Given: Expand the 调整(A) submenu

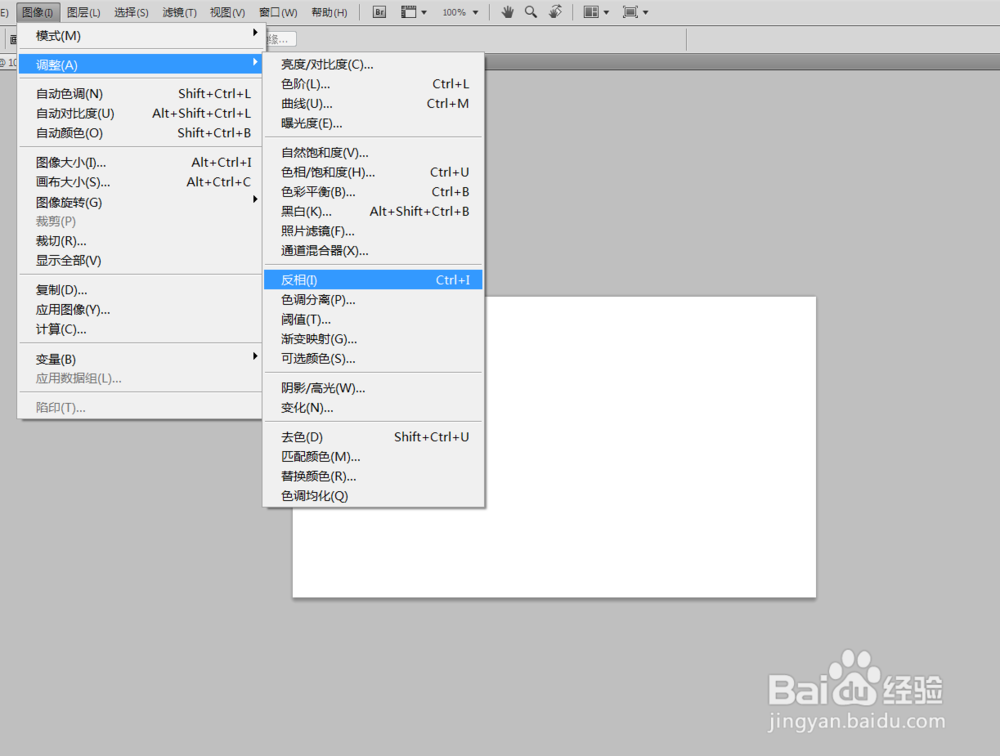Looking at the screenshot, I should [x=140, y=64].
